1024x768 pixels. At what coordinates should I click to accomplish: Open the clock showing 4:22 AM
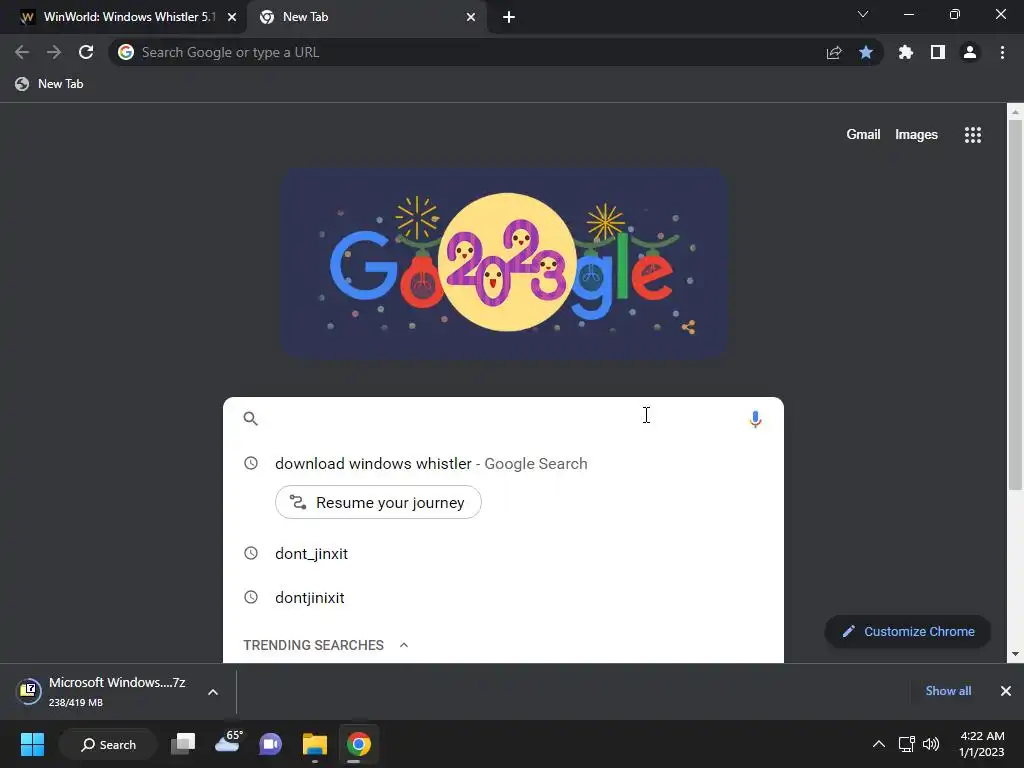[982, 744]
